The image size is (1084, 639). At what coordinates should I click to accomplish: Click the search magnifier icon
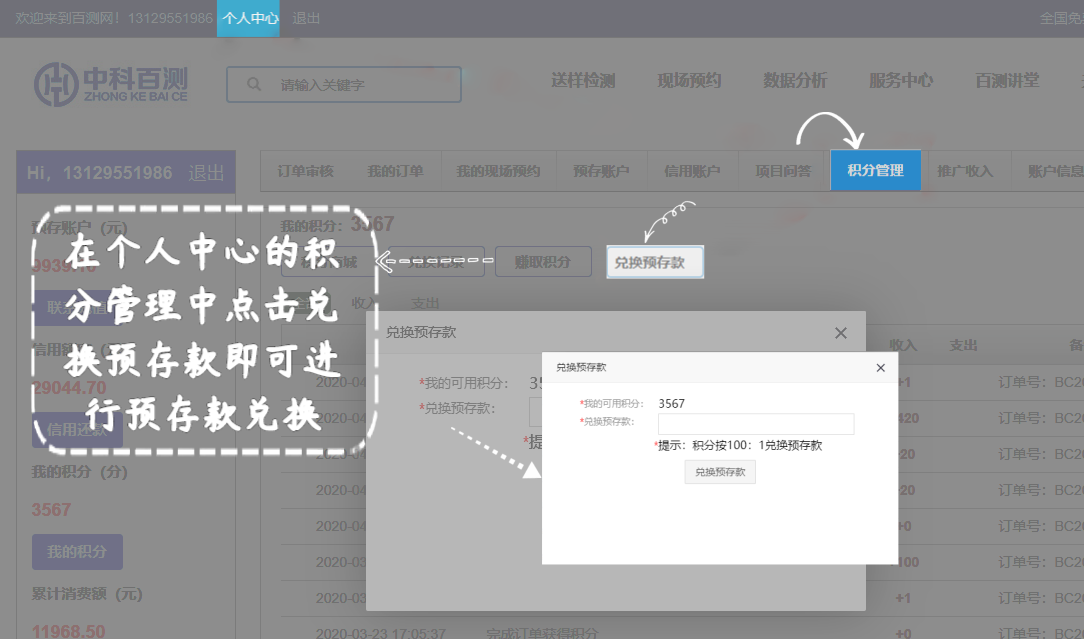coord(254,85)
